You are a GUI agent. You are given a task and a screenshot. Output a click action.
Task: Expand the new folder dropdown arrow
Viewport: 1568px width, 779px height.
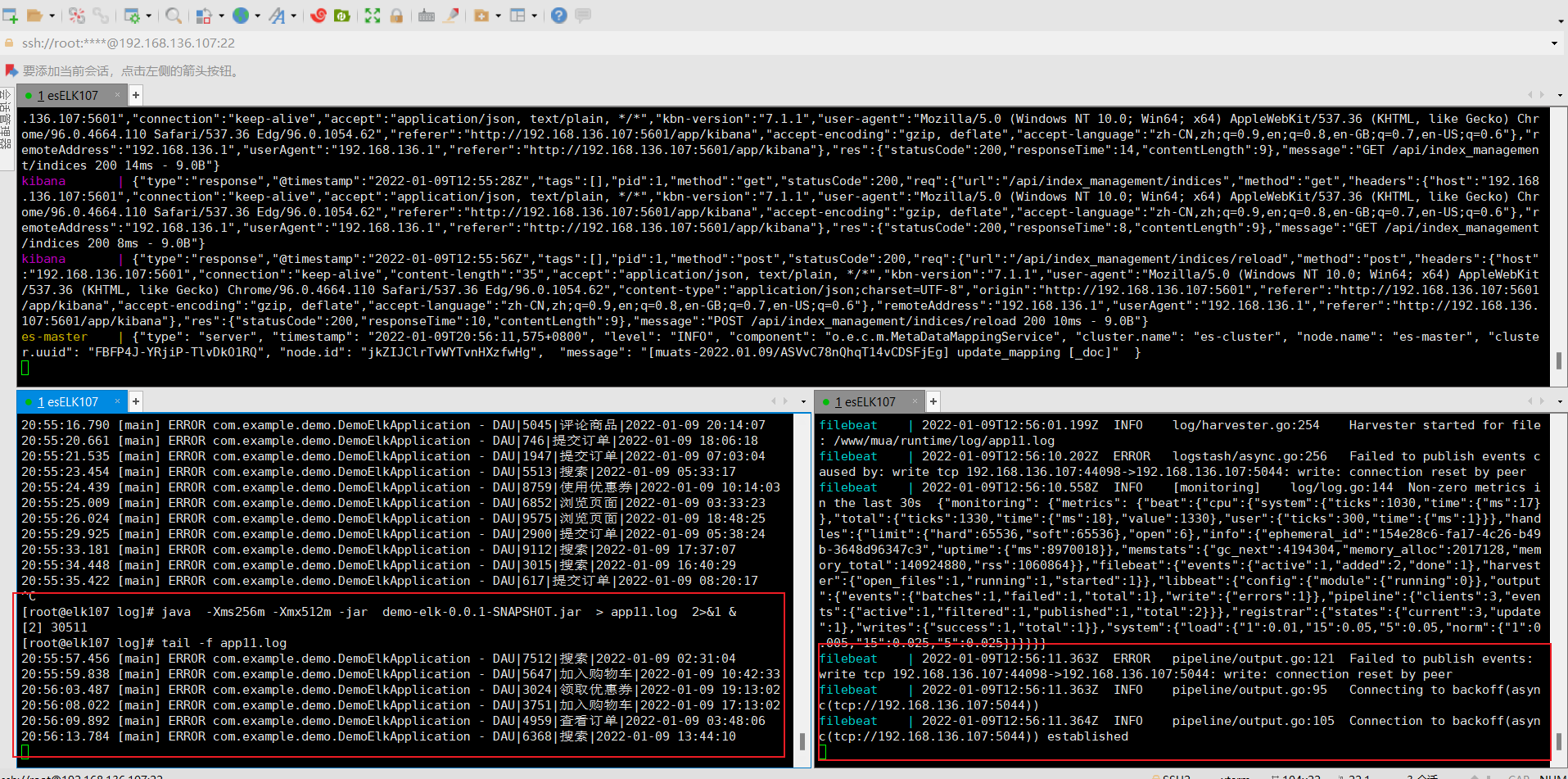(x=499, y=16)
